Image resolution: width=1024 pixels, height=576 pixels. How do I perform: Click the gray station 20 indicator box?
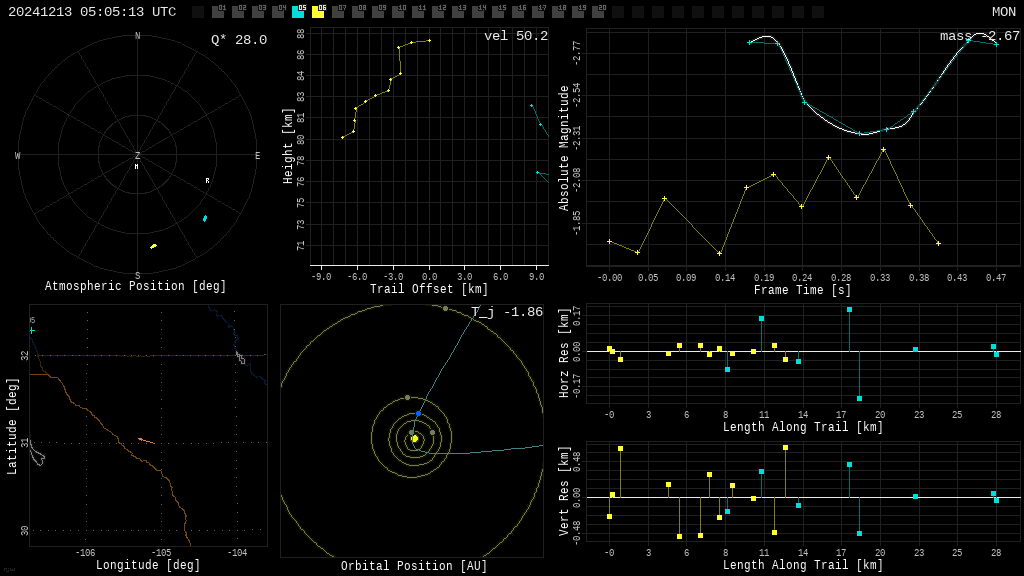click(598, 12)
